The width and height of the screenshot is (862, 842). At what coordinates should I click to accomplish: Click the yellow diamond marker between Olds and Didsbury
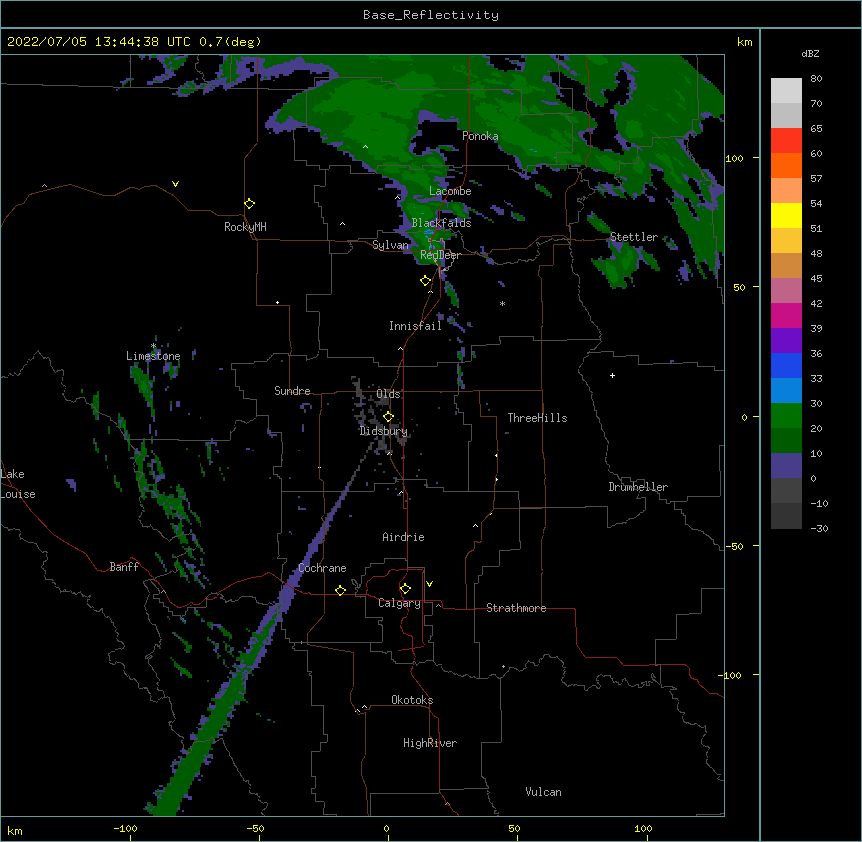tap(388, 417)
